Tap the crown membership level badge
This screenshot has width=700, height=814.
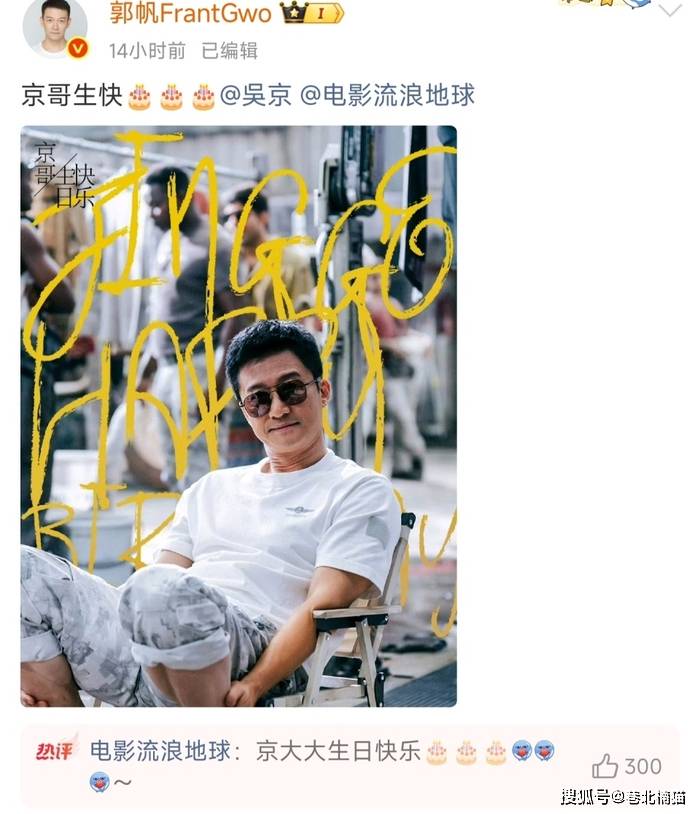pos(312,13)
